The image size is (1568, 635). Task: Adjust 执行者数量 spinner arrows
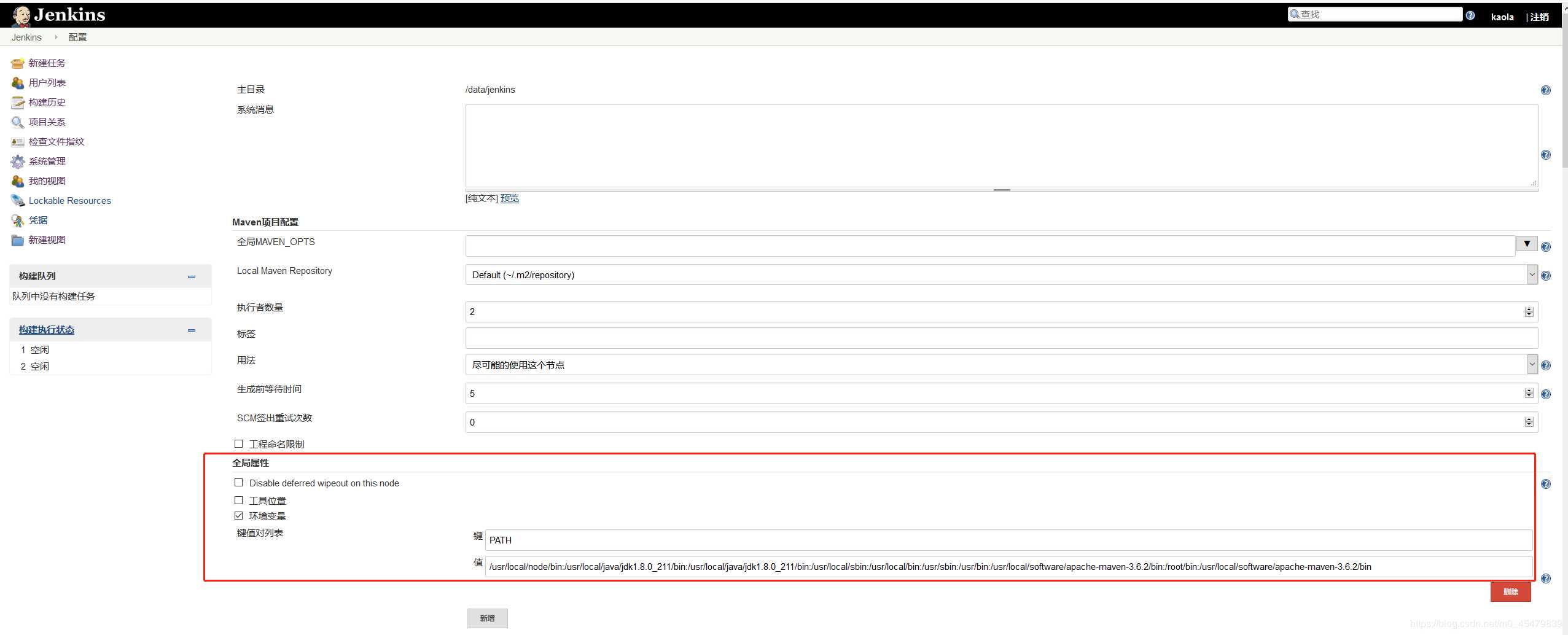(x=1529, y=312)
